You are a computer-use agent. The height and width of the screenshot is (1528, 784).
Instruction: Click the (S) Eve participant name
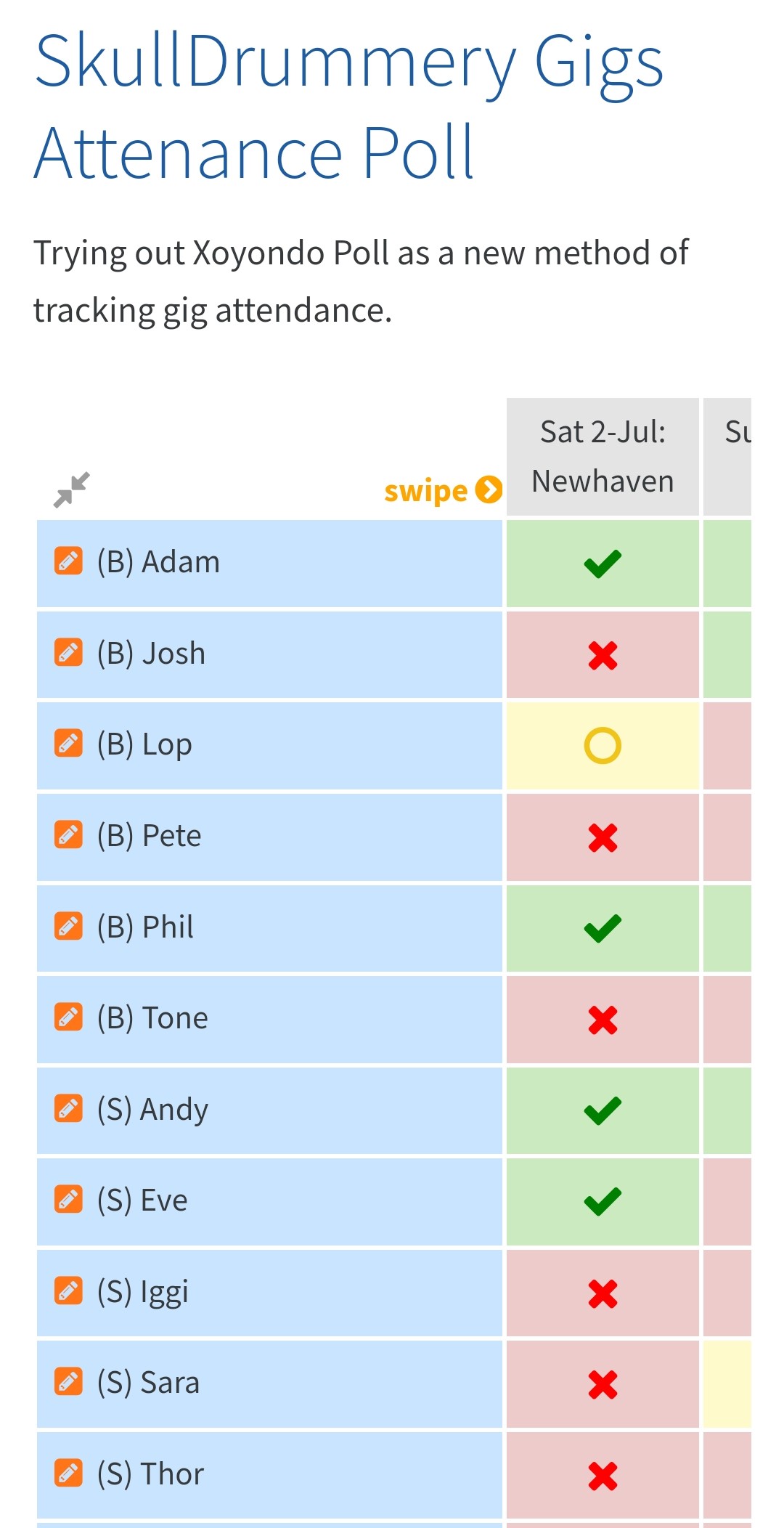[x=164, y=1200]
